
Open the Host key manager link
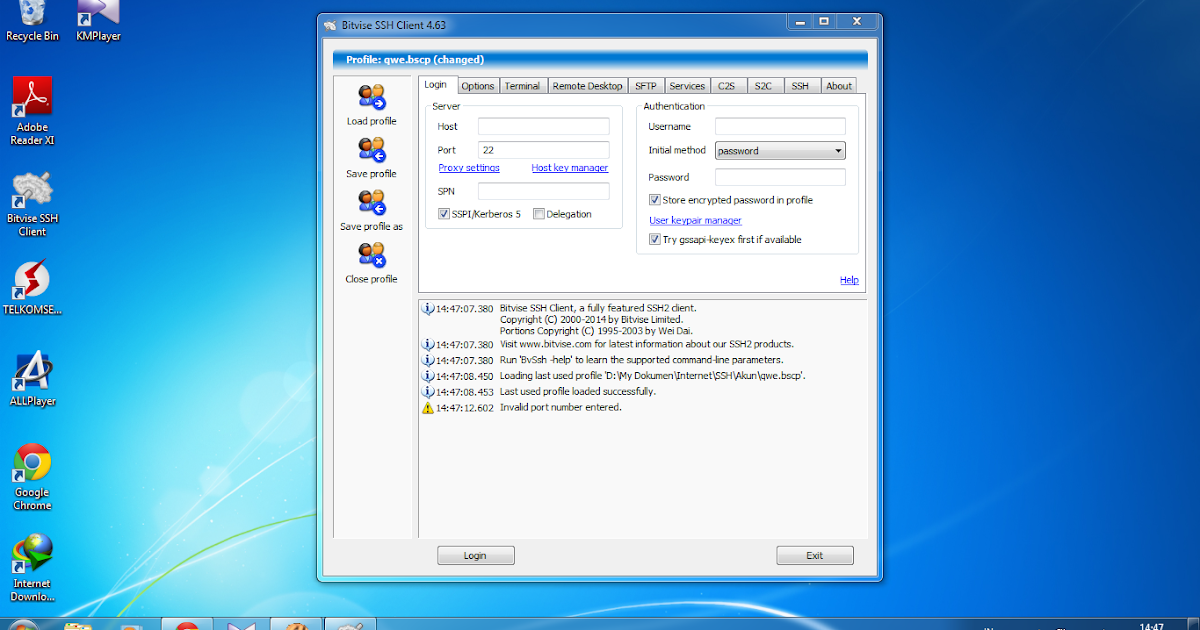click(x=570, y=168)
